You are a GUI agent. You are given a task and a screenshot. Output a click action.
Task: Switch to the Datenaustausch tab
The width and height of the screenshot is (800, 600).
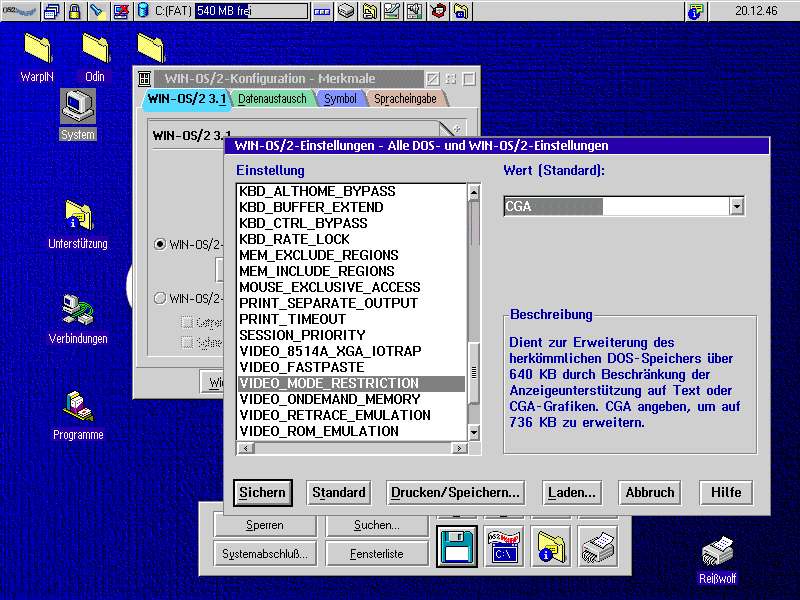coord(272,98)
